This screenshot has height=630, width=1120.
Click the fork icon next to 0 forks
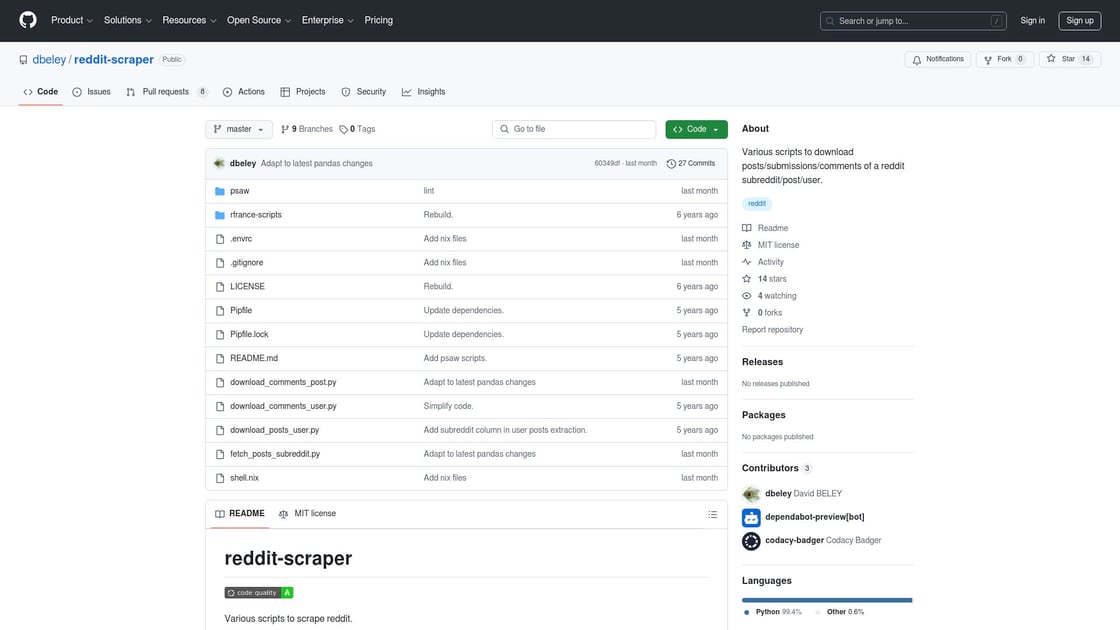[746, 313]
